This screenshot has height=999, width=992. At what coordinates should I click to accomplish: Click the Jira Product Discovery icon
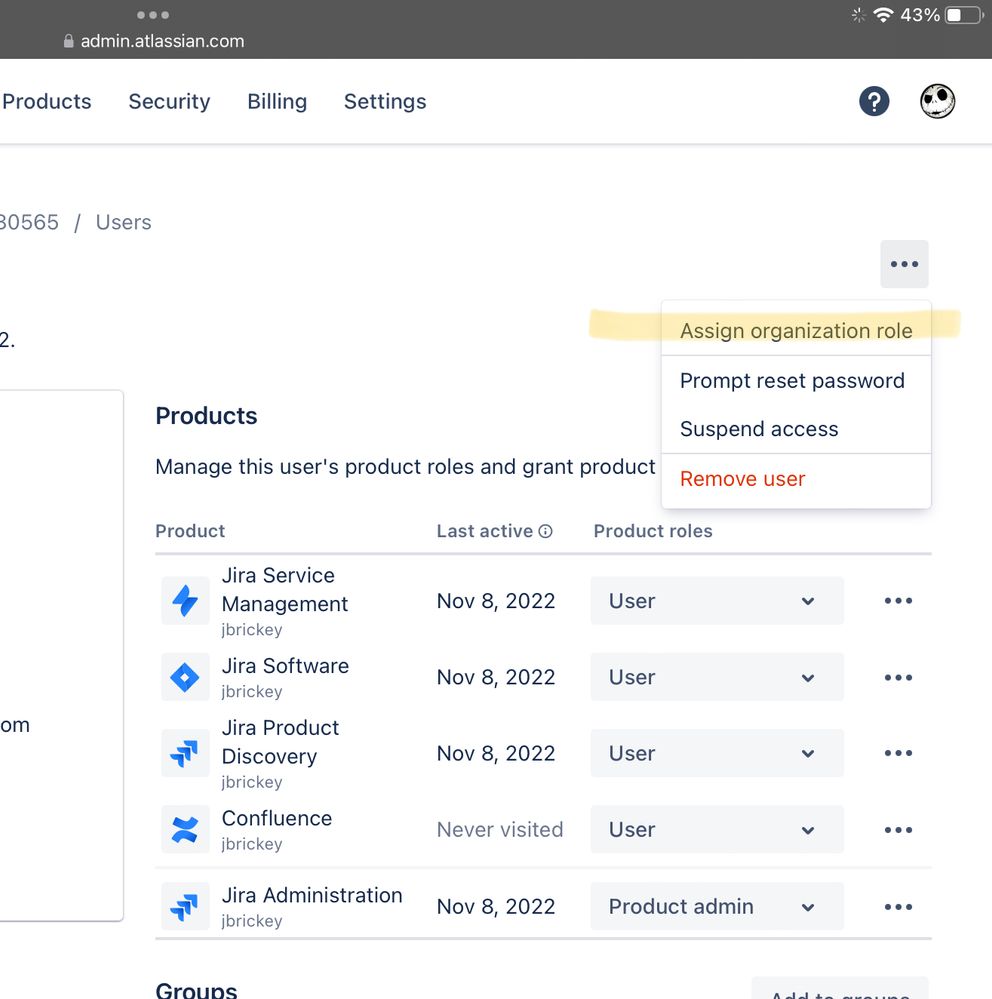(x=185, y=753)
